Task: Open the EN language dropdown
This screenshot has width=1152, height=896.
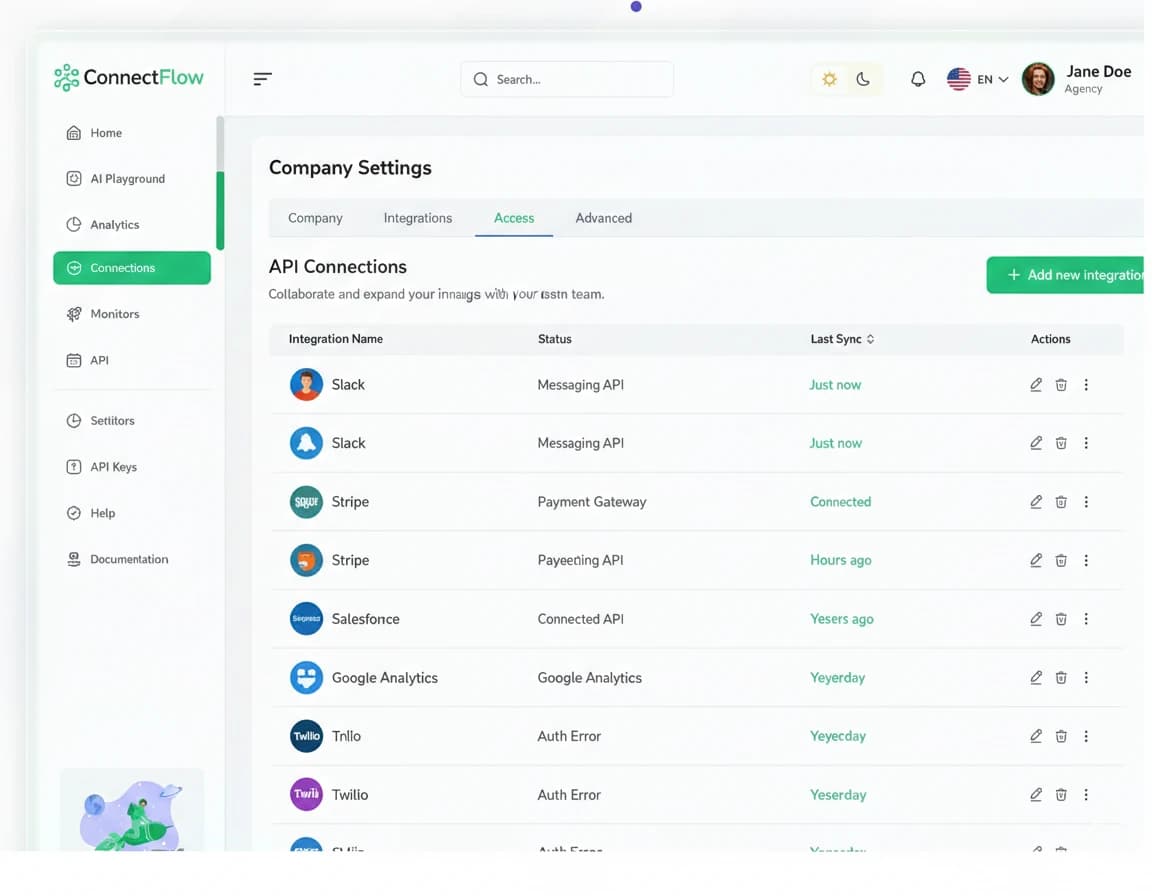Action: coord(978,79)
